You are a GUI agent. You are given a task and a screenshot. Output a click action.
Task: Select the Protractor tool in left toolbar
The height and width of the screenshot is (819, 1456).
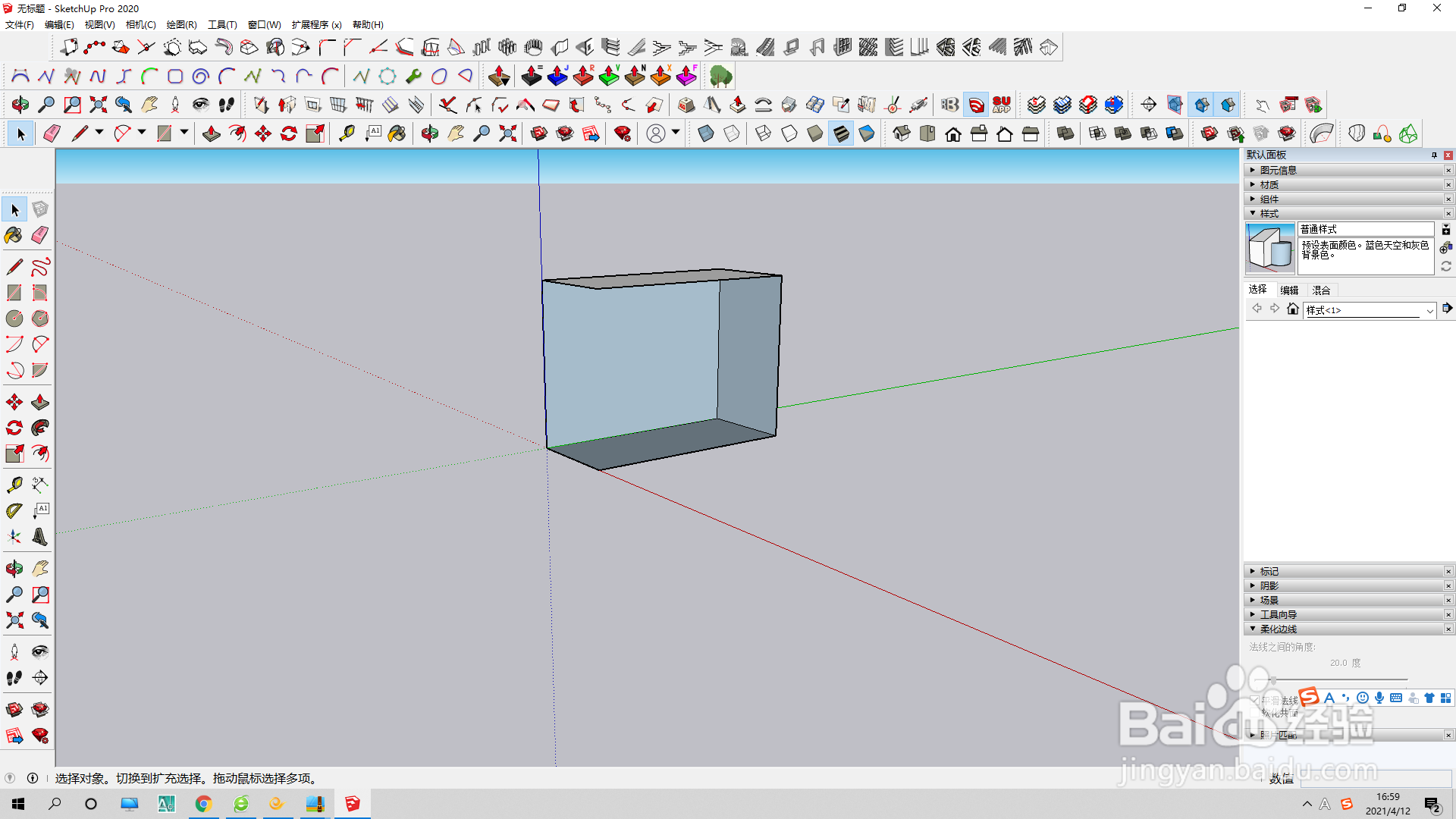(14, 510)
